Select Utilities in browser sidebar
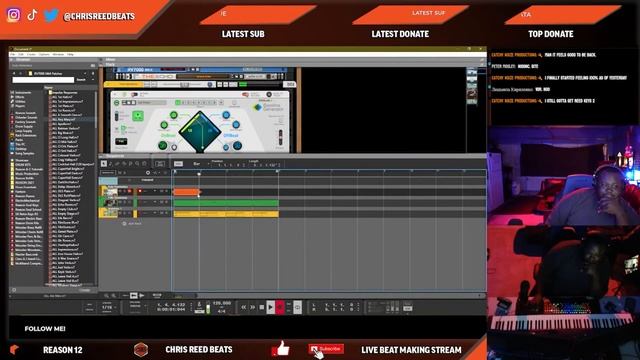This screenshot has height=360, width=640. click(20, 101)
